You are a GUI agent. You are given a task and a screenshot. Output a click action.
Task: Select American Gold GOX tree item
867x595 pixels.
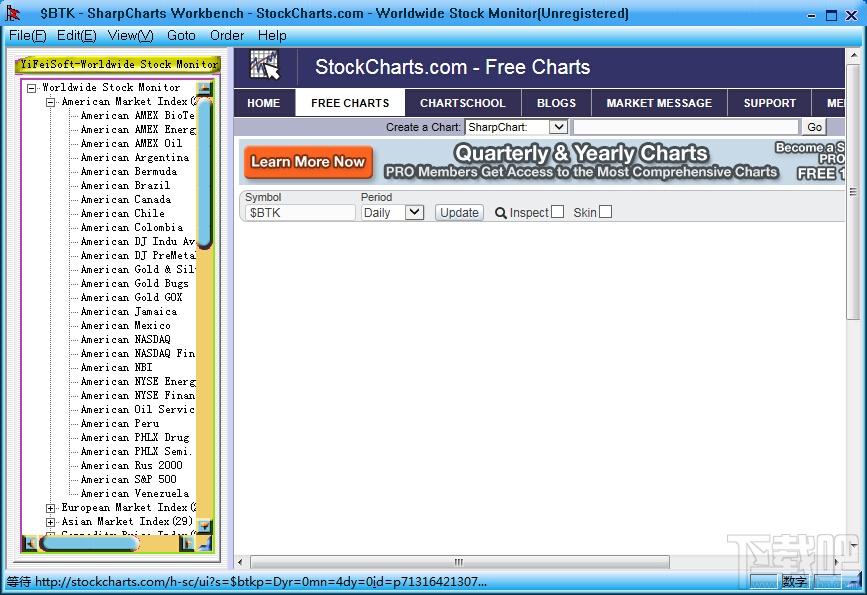(x=132, y=298)
